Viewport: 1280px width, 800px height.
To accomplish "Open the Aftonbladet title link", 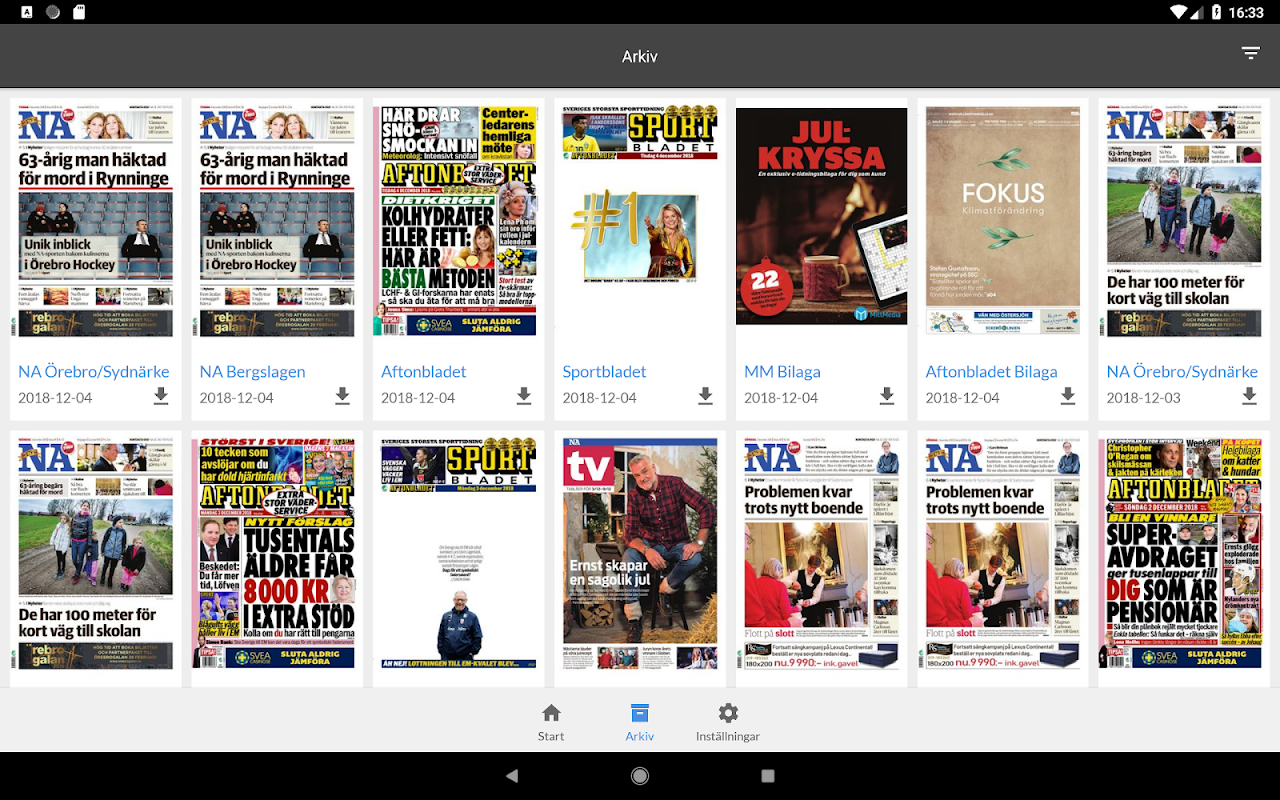I will click(424, 371).
